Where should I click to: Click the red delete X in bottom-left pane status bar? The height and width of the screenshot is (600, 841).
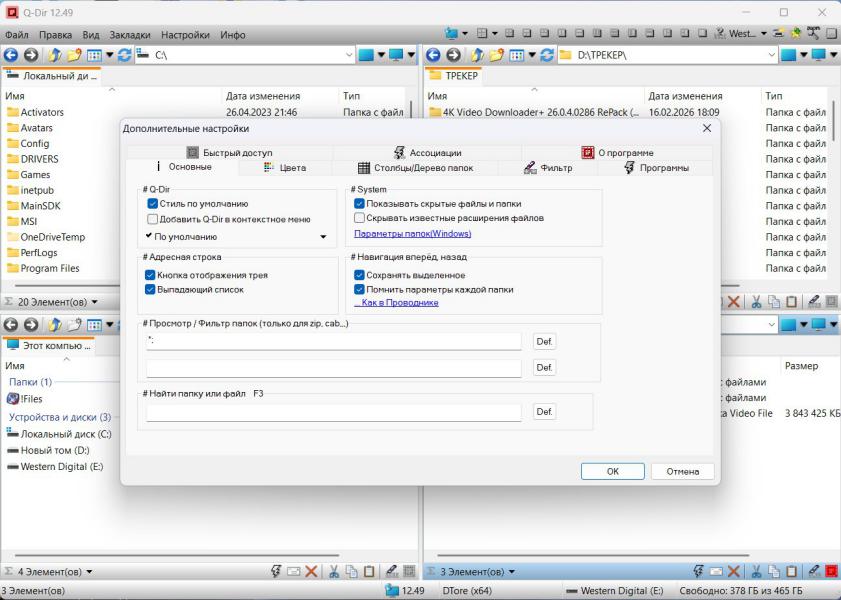(x=311, y=571)
